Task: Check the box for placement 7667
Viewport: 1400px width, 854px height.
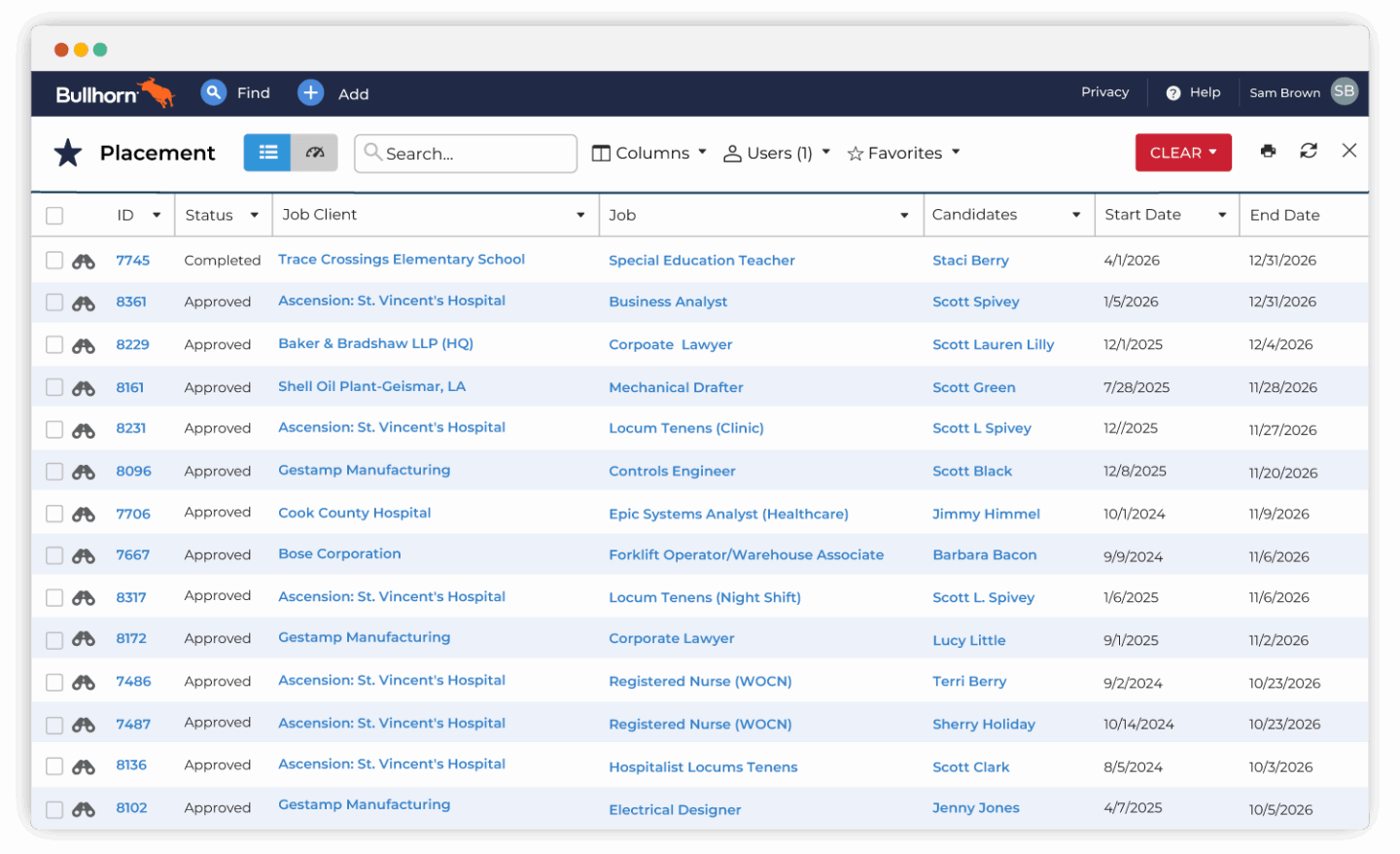Action: pyautogui.click(x=54, y=556)
